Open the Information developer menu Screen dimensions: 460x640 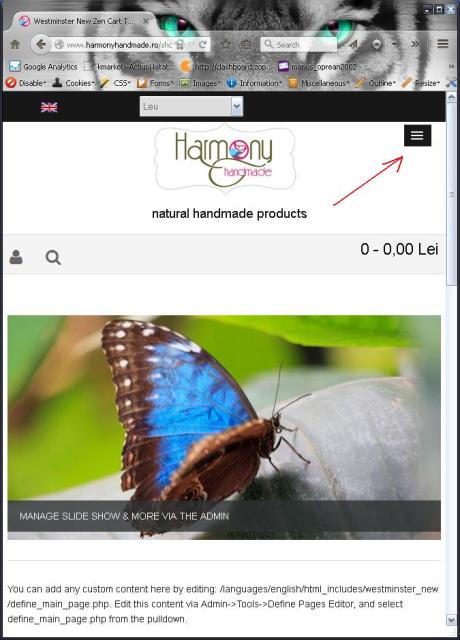tap(254, 83)
